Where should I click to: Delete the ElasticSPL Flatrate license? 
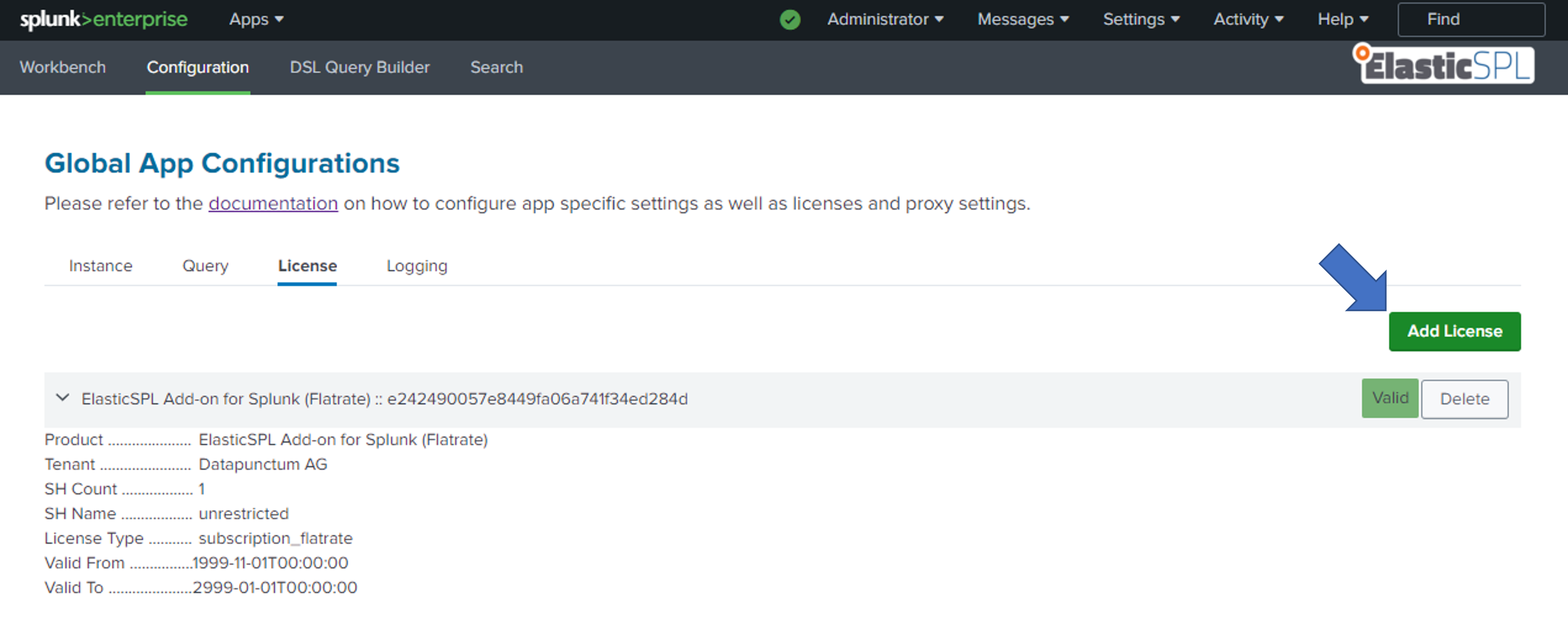coord(1464,399)
